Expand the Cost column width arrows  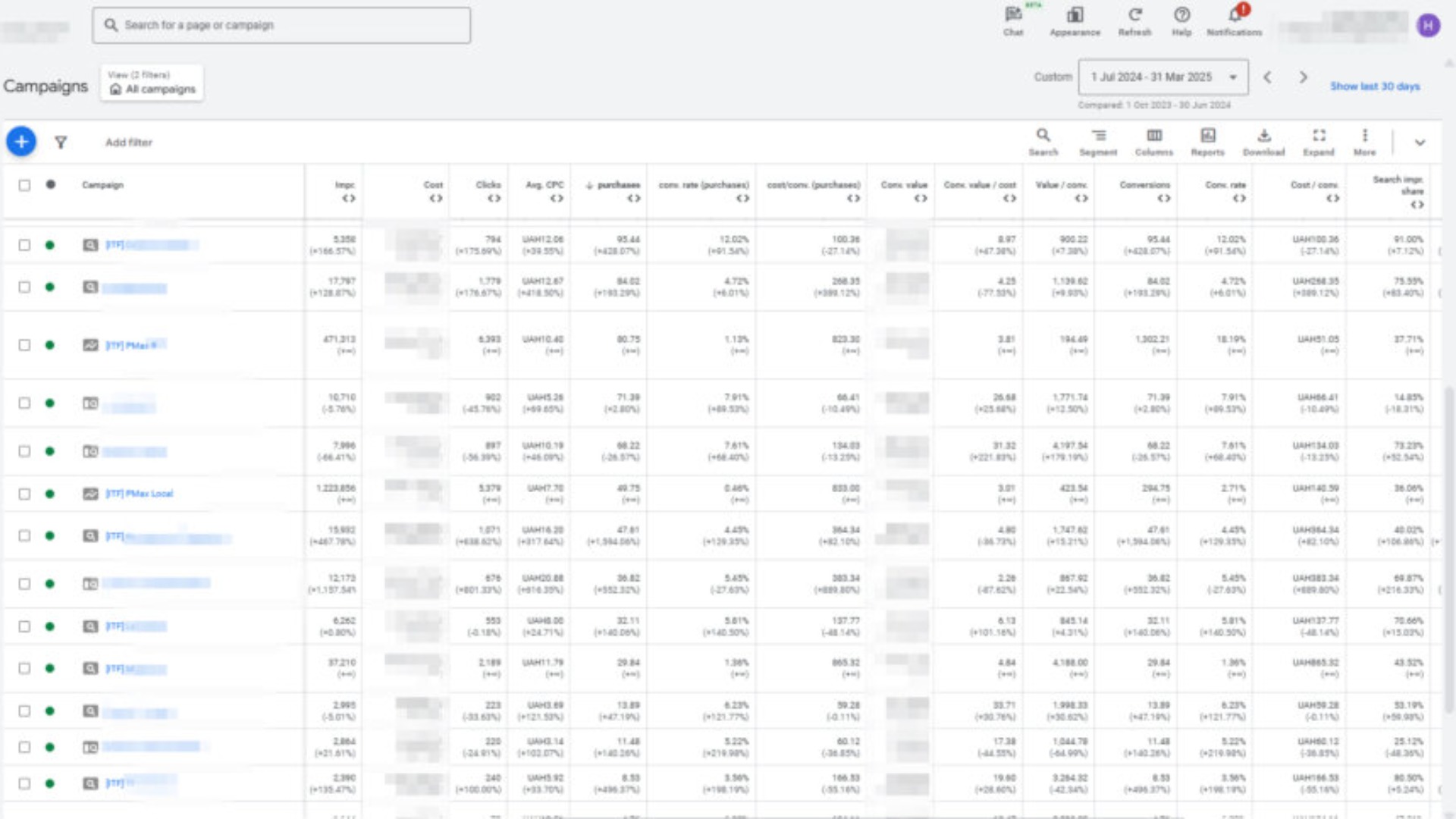pos(435,199)
